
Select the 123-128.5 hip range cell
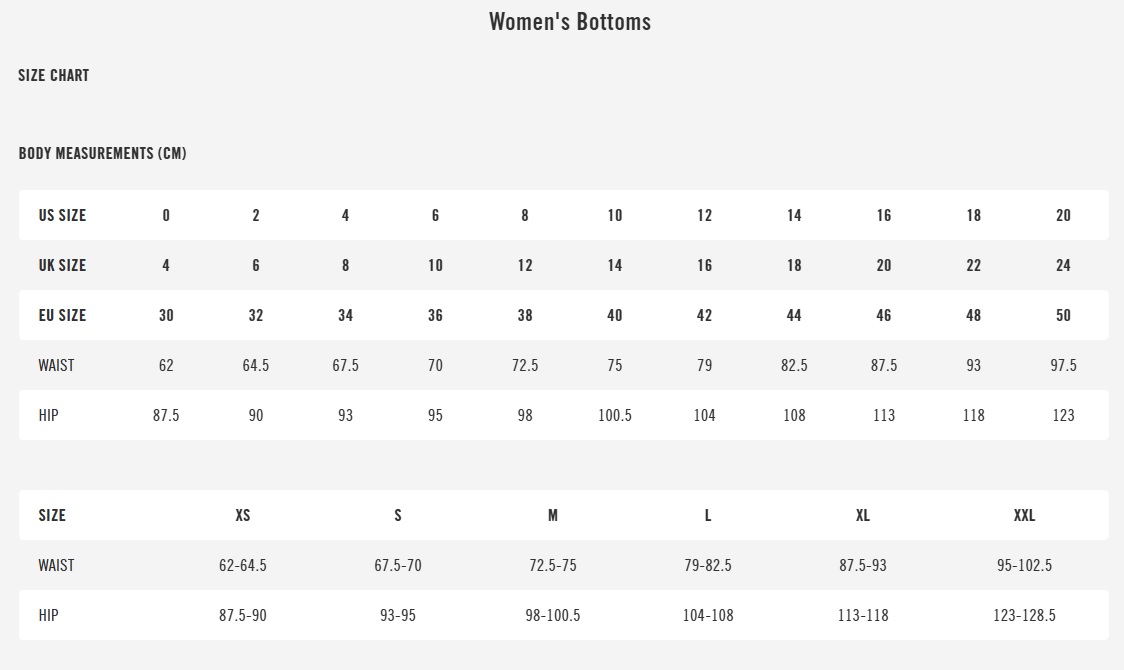pos(1025,615)
